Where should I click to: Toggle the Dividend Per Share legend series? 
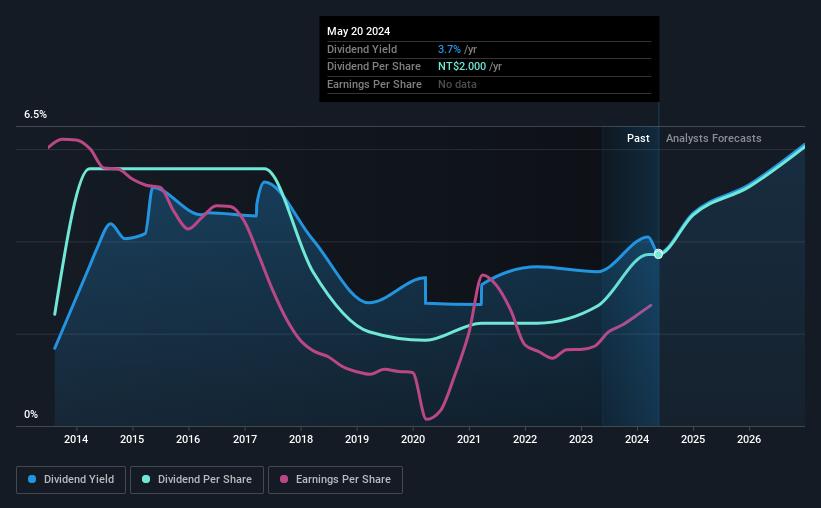197,480
